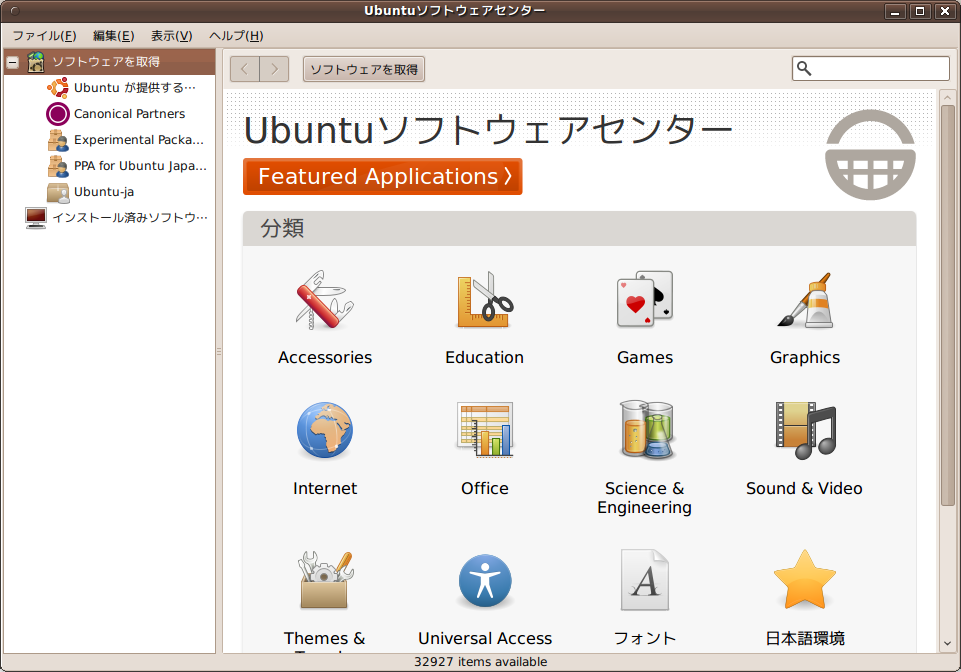The height and width of the screenshot is (672, 961).
Task: Click the Games label
Action: point(645,357)
